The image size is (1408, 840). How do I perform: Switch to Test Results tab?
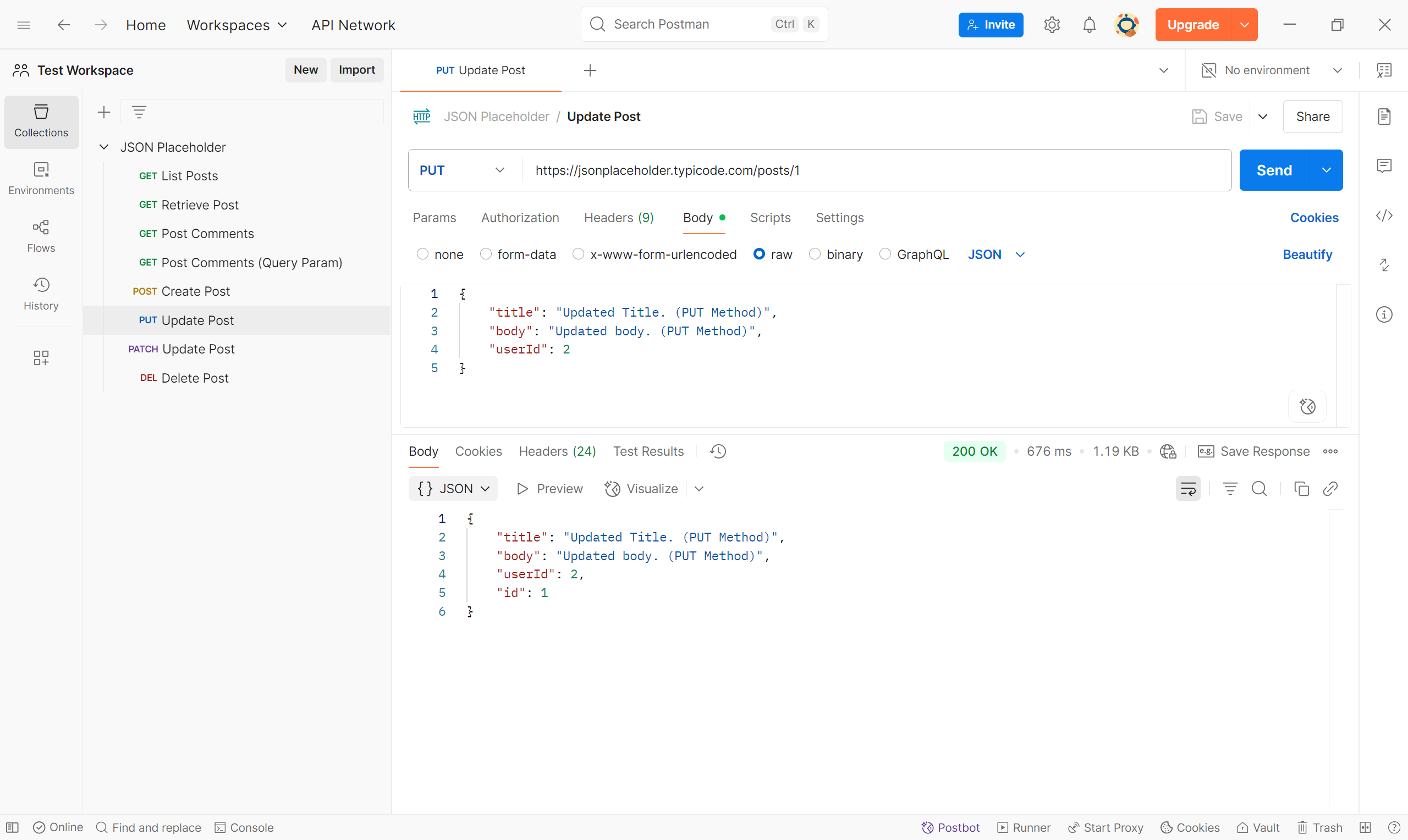point(648,451)
